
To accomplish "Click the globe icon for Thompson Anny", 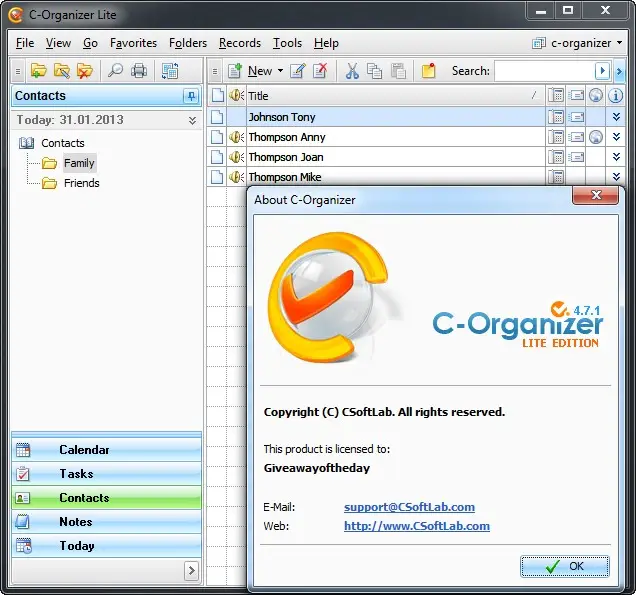I will [x=595, y=137].
